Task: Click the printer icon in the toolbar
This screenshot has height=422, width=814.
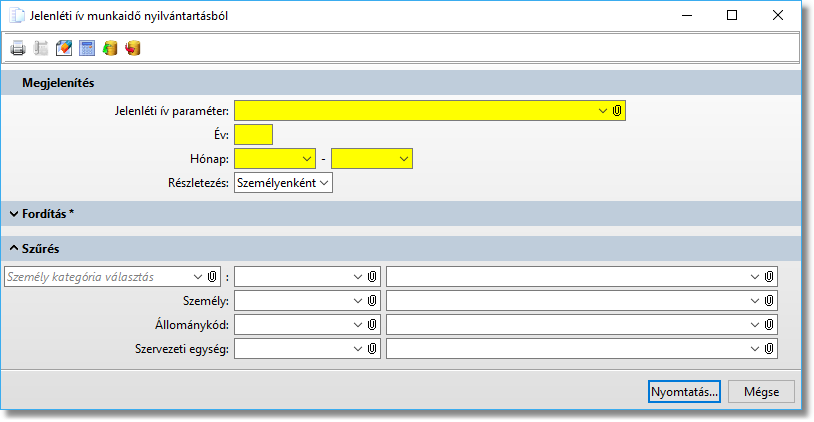Action: coord(18,48)
